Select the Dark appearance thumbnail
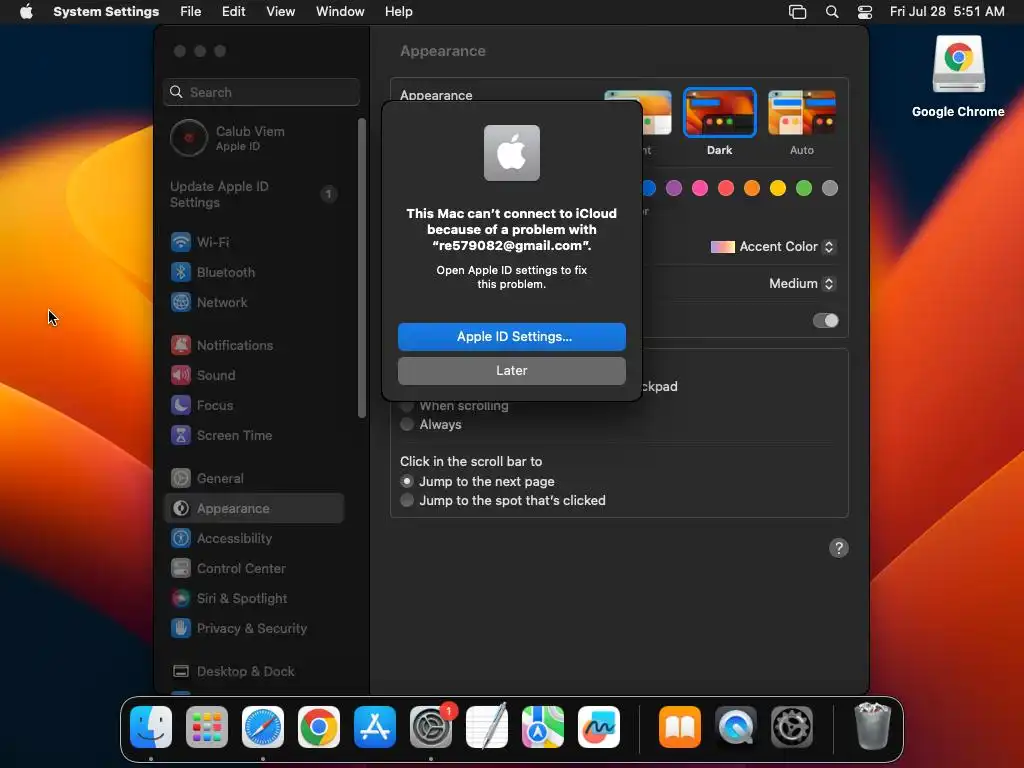The height and width of the screenshot is (768, 1024). click(x=720, y=112)
